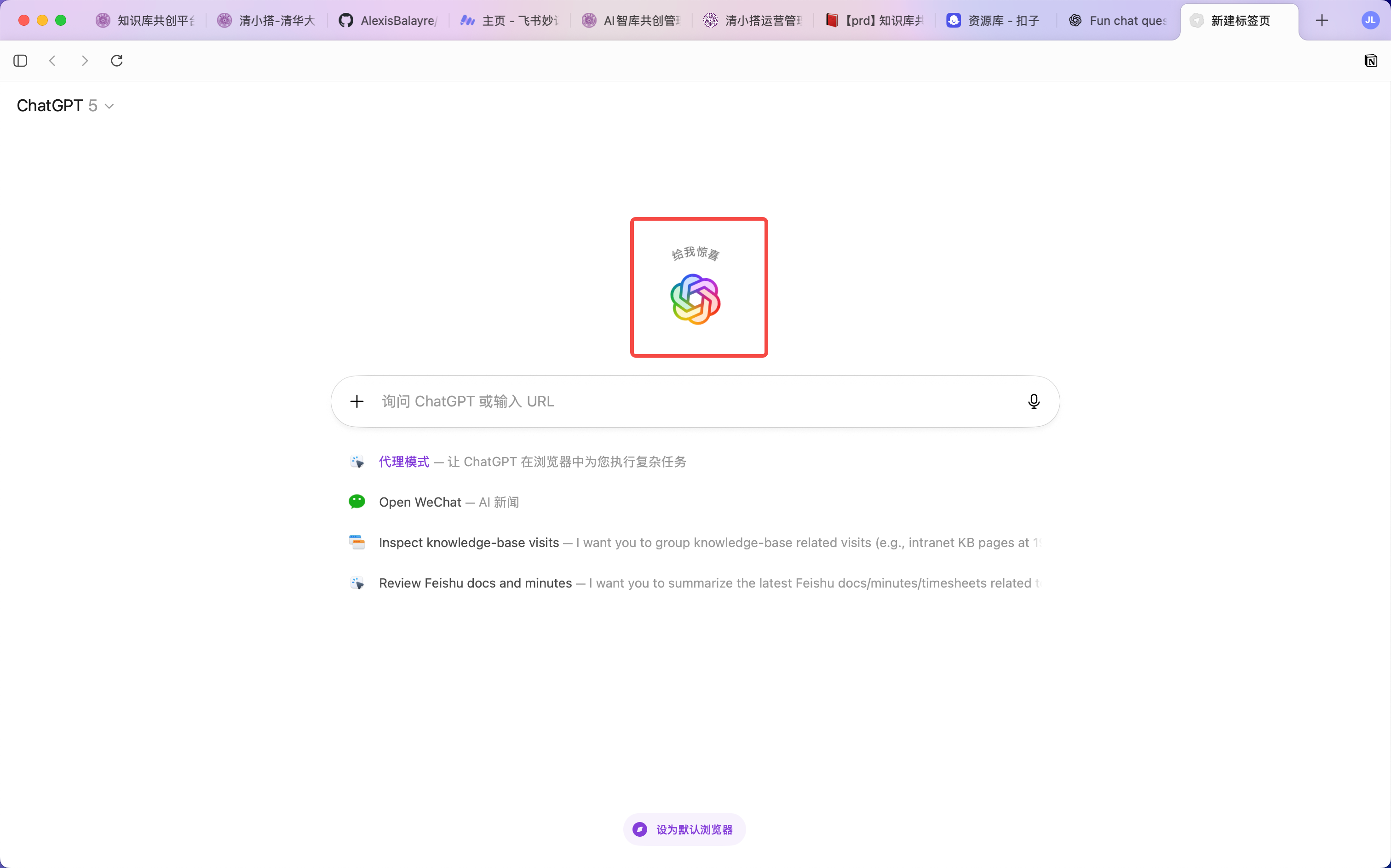Viewport: 1391px width, 868px height.
Task: Go back with the left arrow
Action: pyautogui.click(x=52, y=61)
